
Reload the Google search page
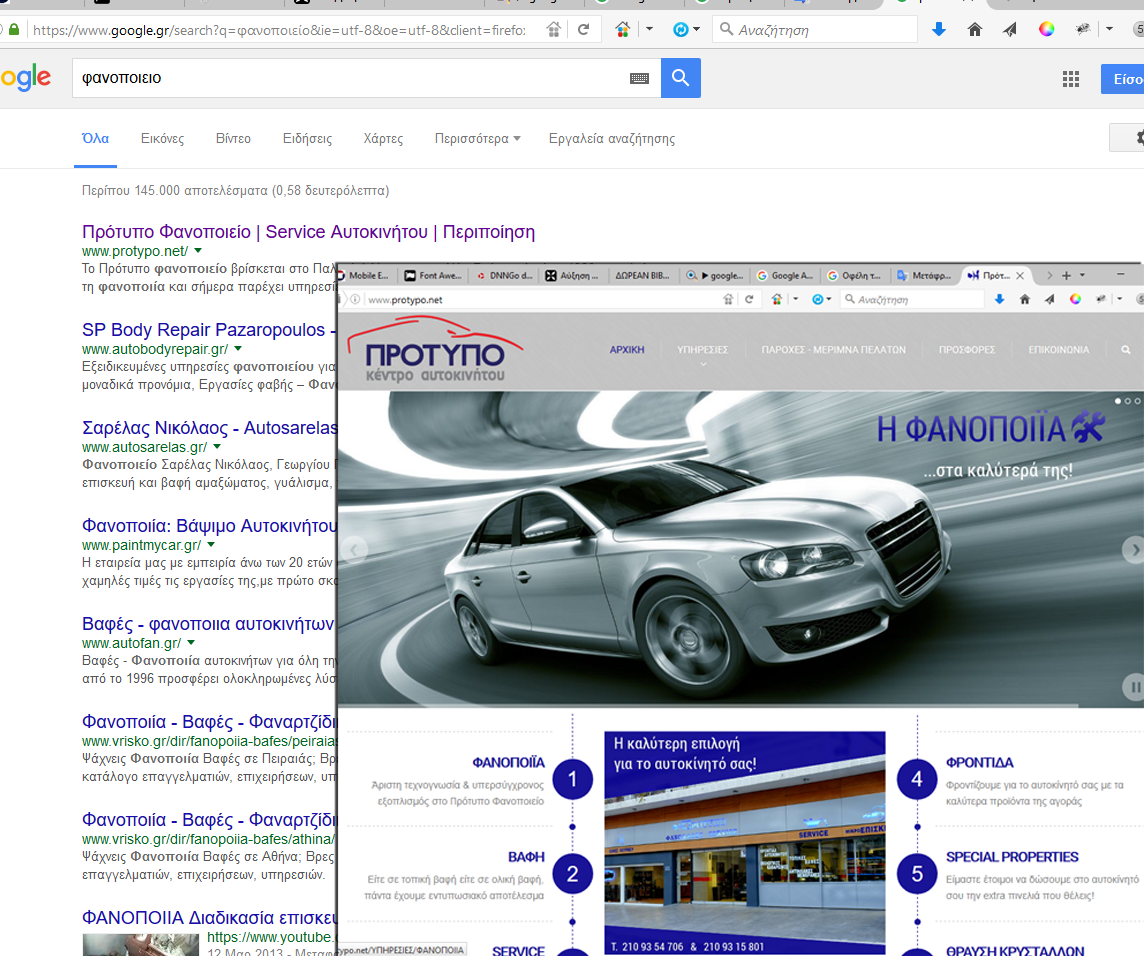(583, 30)
